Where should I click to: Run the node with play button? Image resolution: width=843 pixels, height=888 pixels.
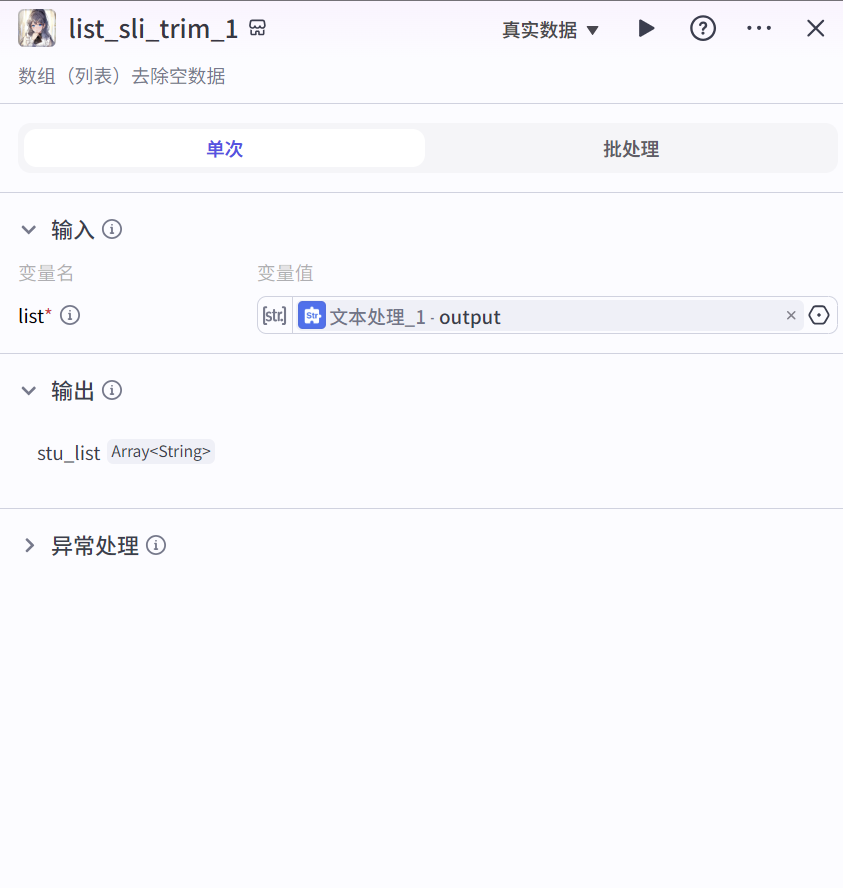tap(646, 28)
